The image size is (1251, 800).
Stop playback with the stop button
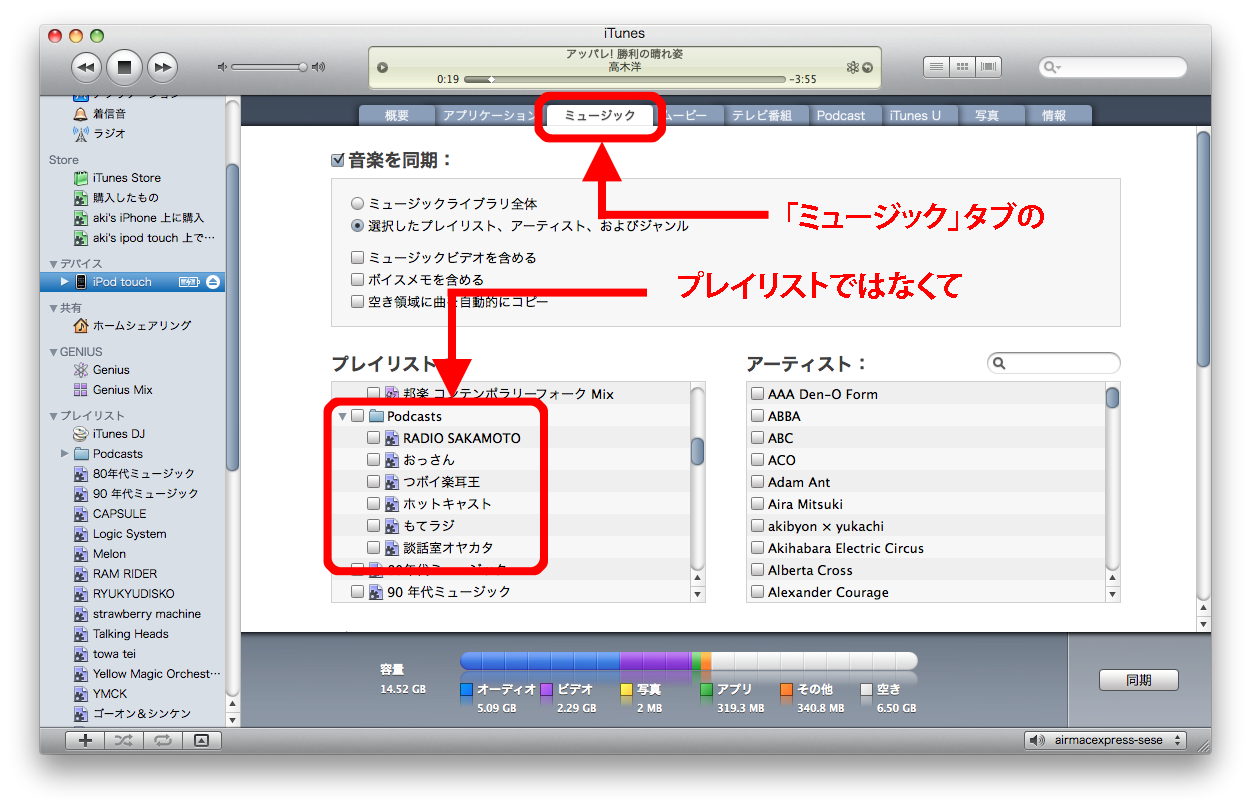pyautogui.click(x=124, y=67)
